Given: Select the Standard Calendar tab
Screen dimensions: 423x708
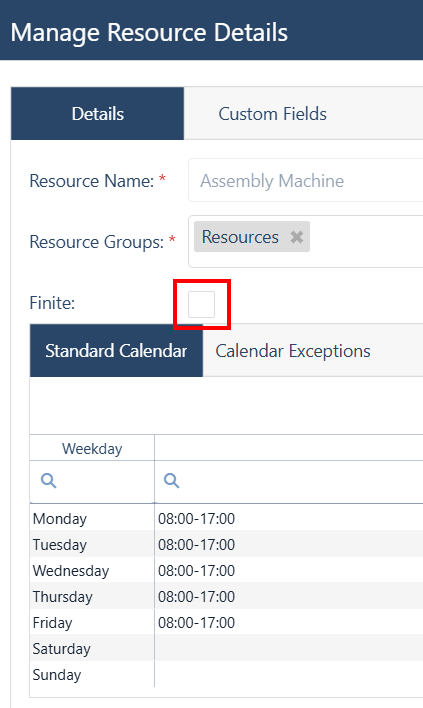Looking at the screenshot, I should pos(116,351).
